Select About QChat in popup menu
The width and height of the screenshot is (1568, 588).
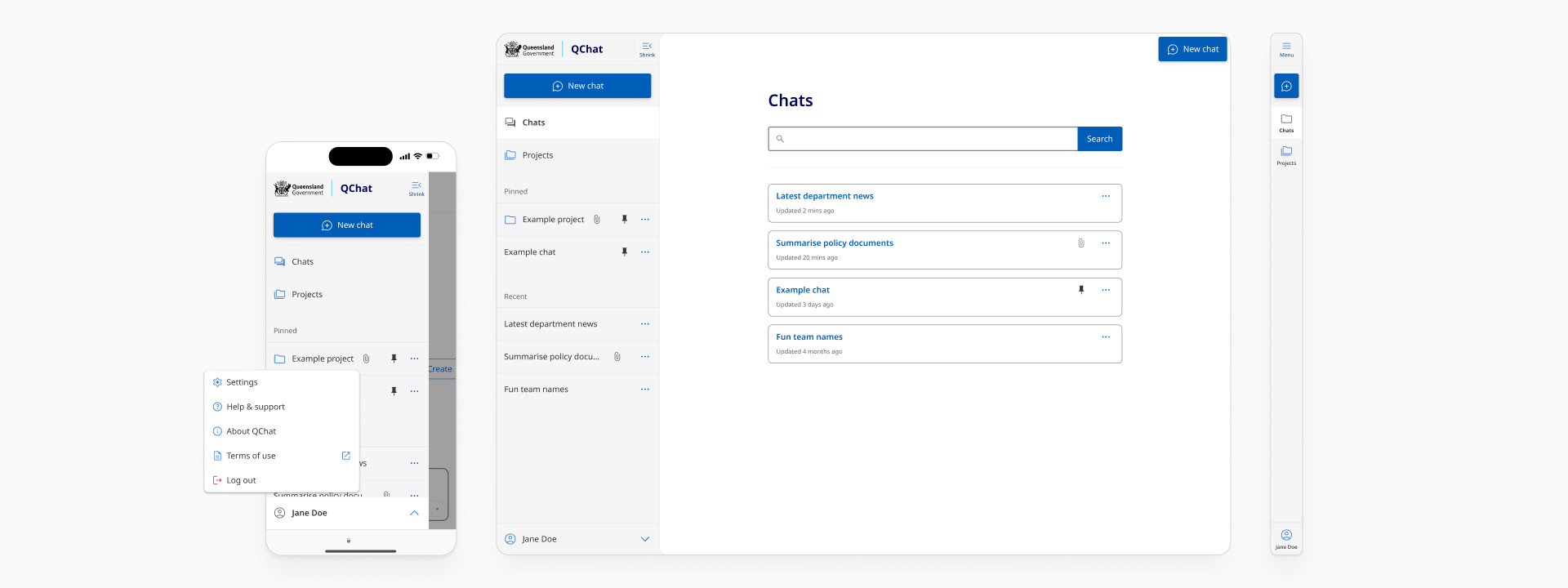click(x=282, y=431)
